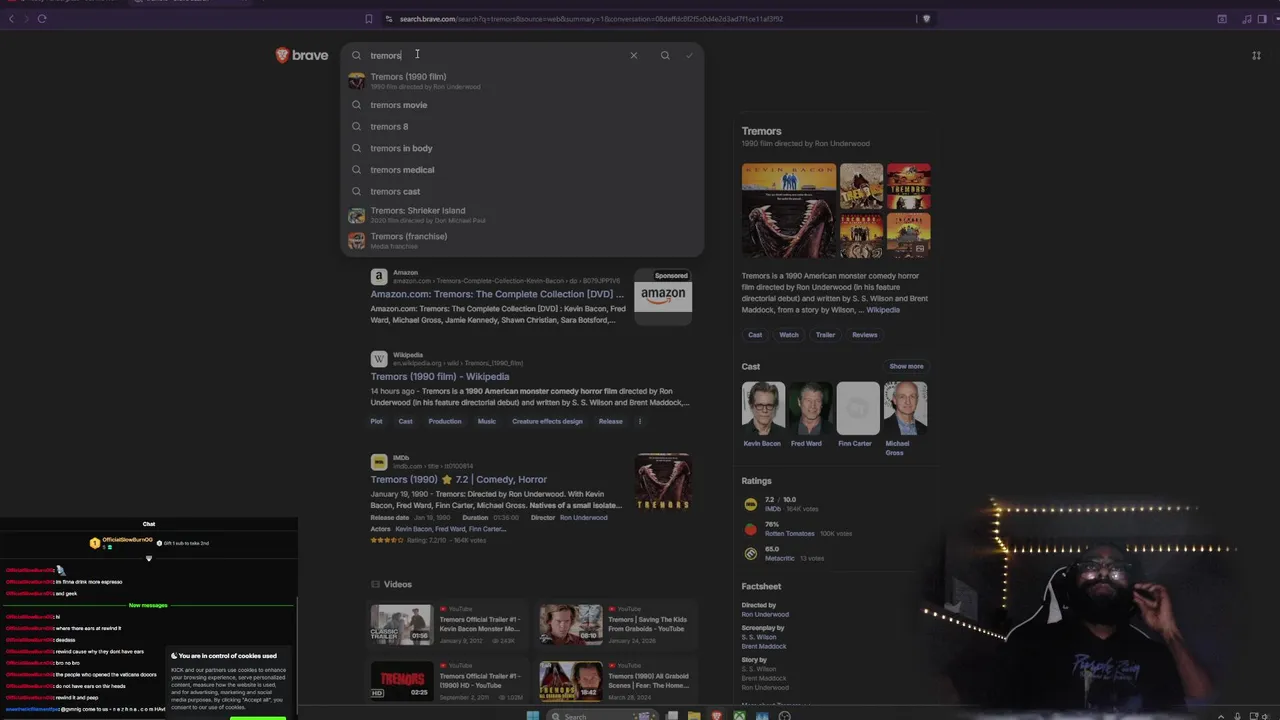1280x720 pixels.
Task: Click the IMDb rating icon in Ratings
Action: tap(751, 505)
